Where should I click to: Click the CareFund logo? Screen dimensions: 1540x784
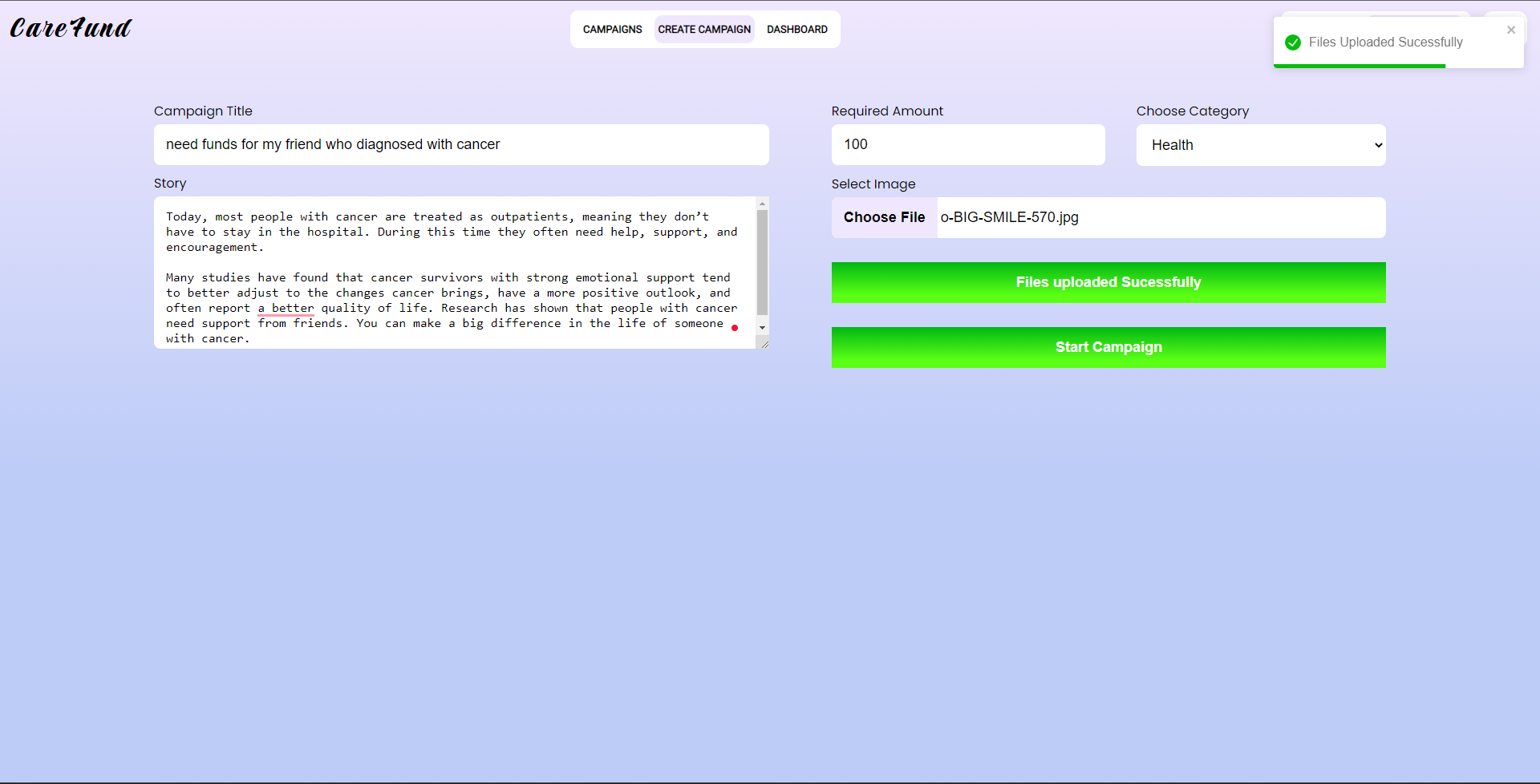click(70, 28)
